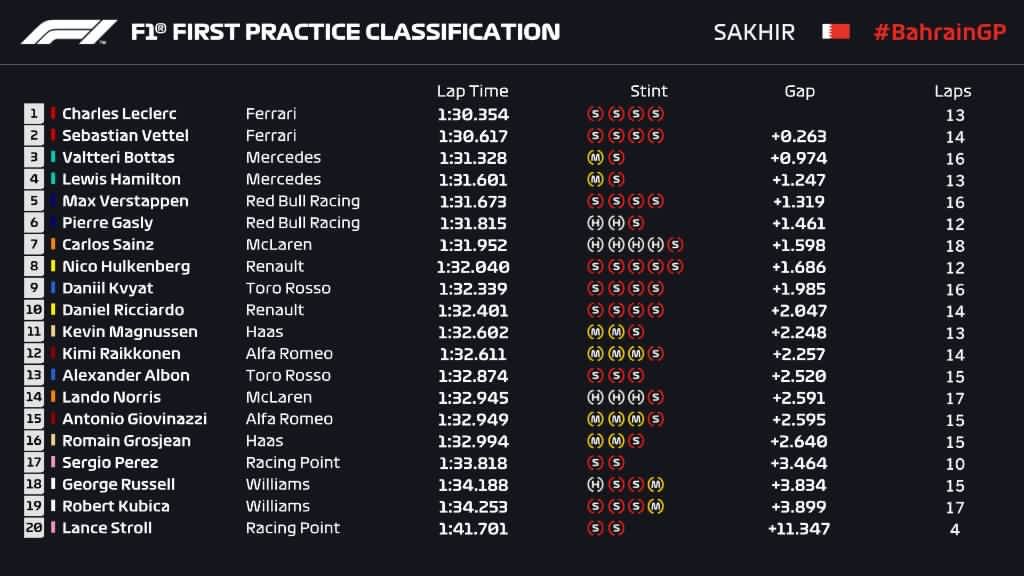1024x576 pixels.
Task: Click the first soft tyre icon in Stroll's stint
Action: point(595,528)
